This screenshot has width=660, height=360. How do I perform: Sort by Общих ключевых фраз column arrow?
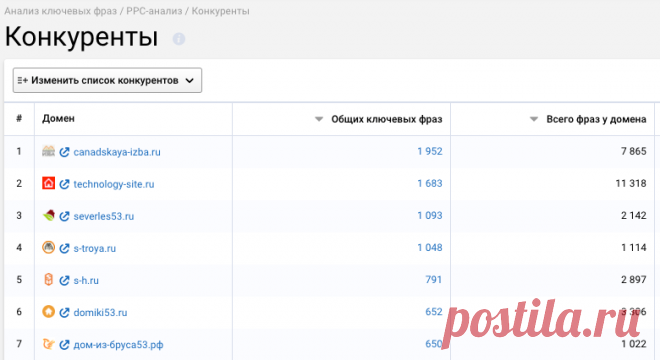point(319,120)
